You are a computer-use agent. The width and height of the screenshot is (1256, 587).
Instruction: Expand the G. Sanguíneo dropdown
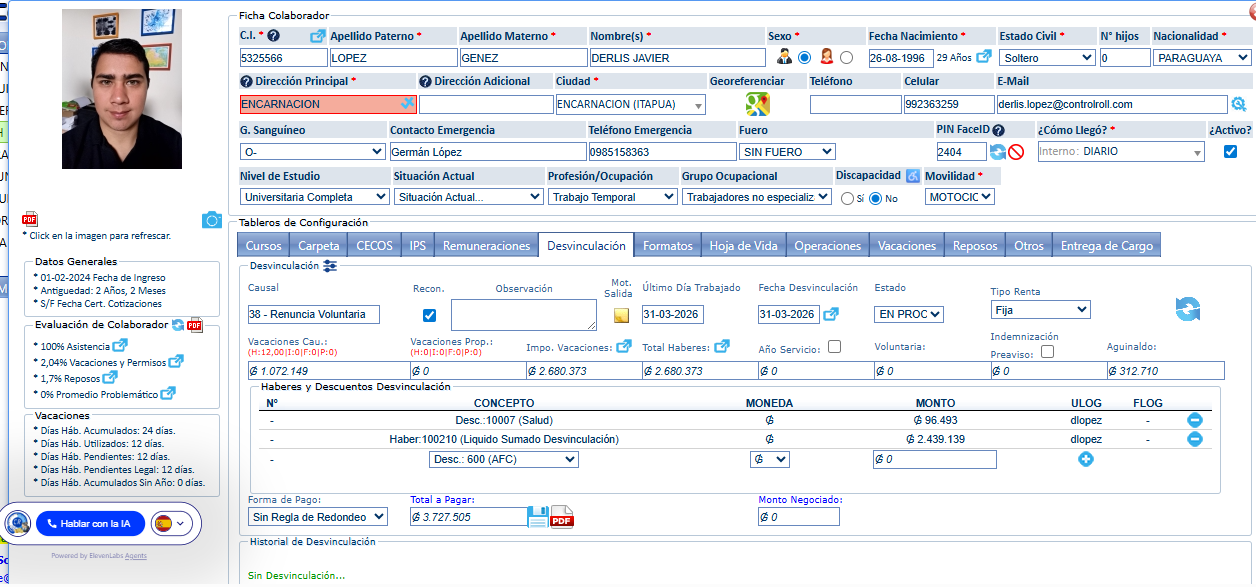pos(312,152)
